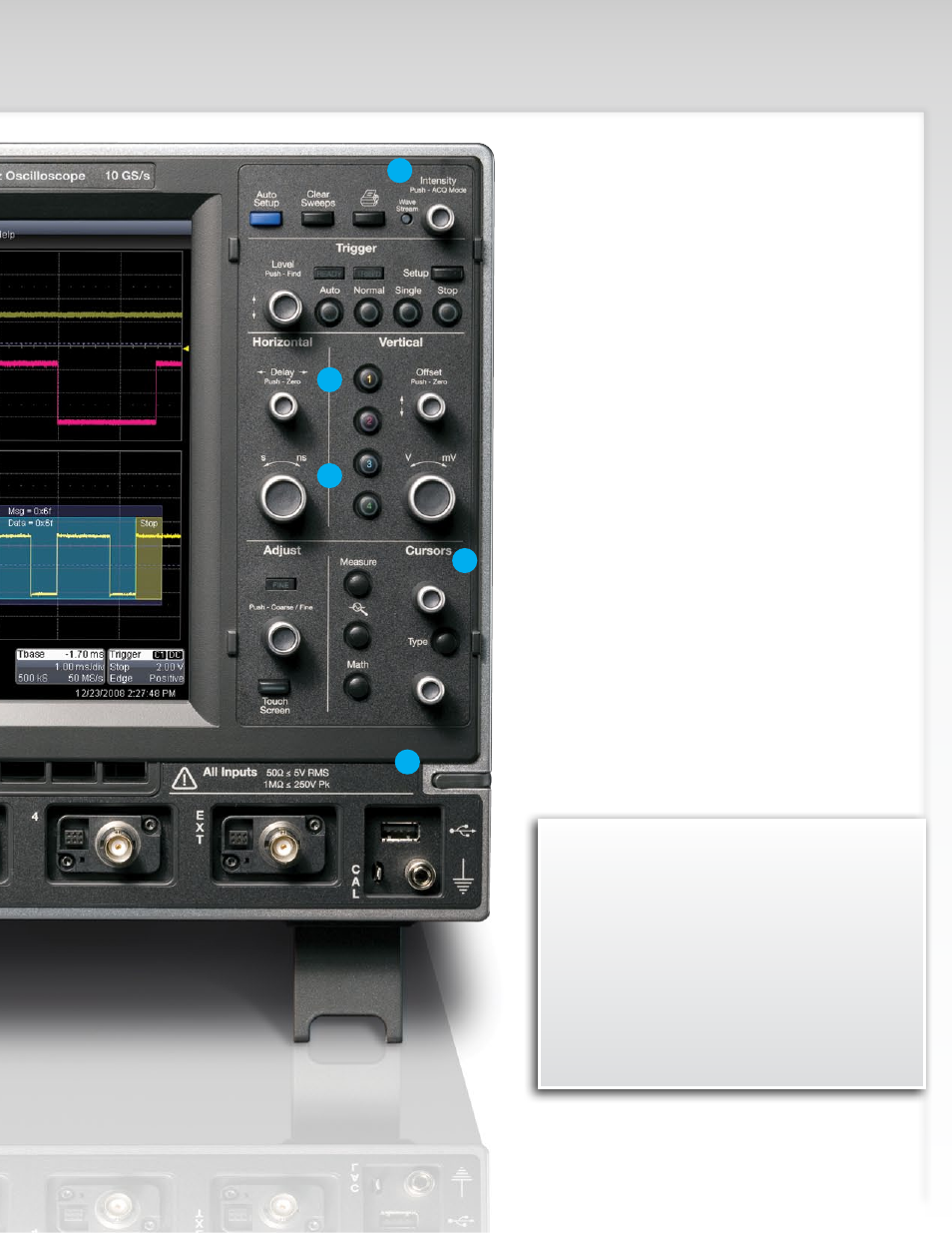The height and width of the screenshot is (1233, 952).
Task: Push the Clear Sweeps button
Action: (x=317, y=220)
